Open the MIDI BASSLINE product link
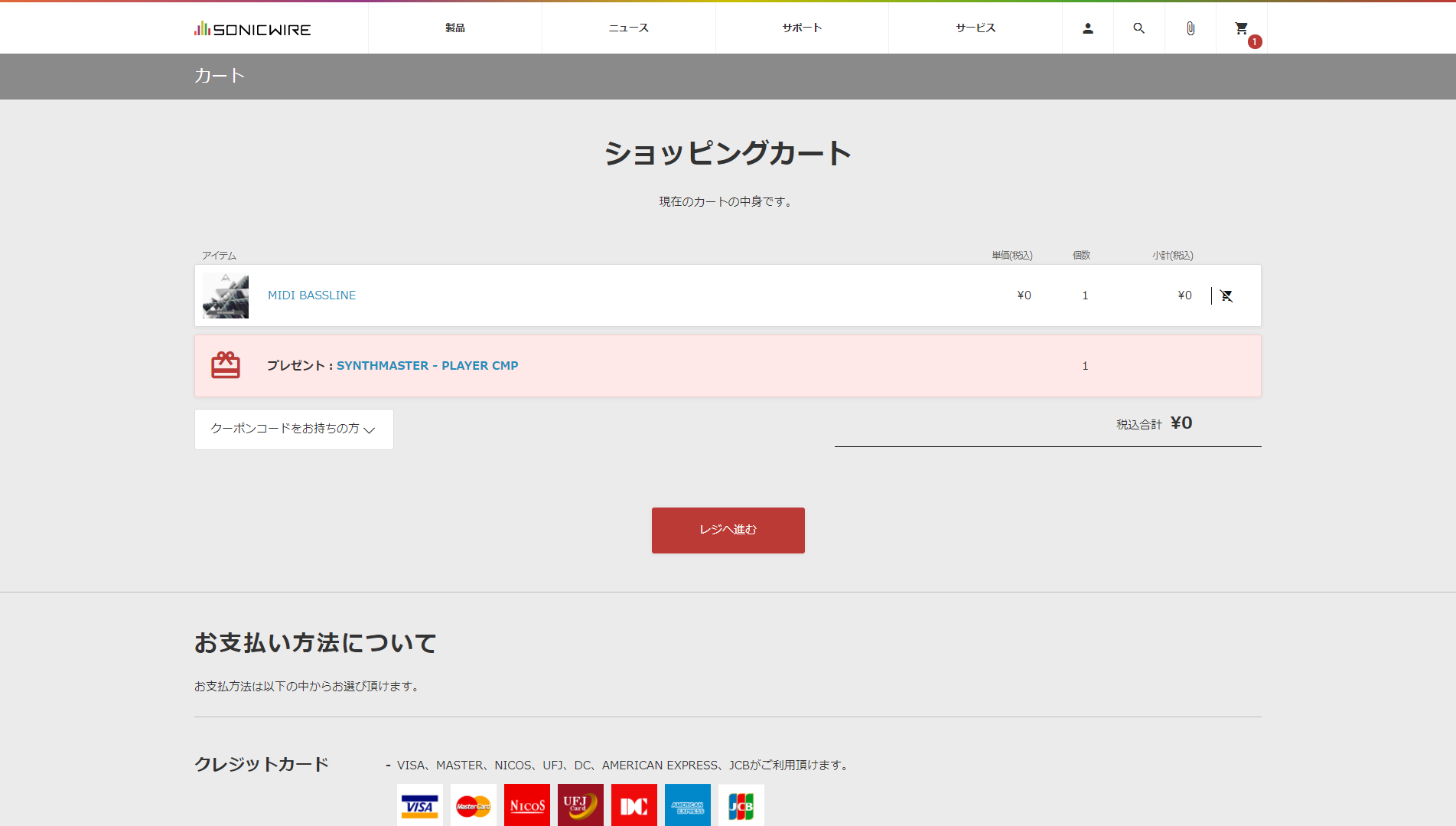The width and height of the screenshot is (1456, 826). click(311, 295)
